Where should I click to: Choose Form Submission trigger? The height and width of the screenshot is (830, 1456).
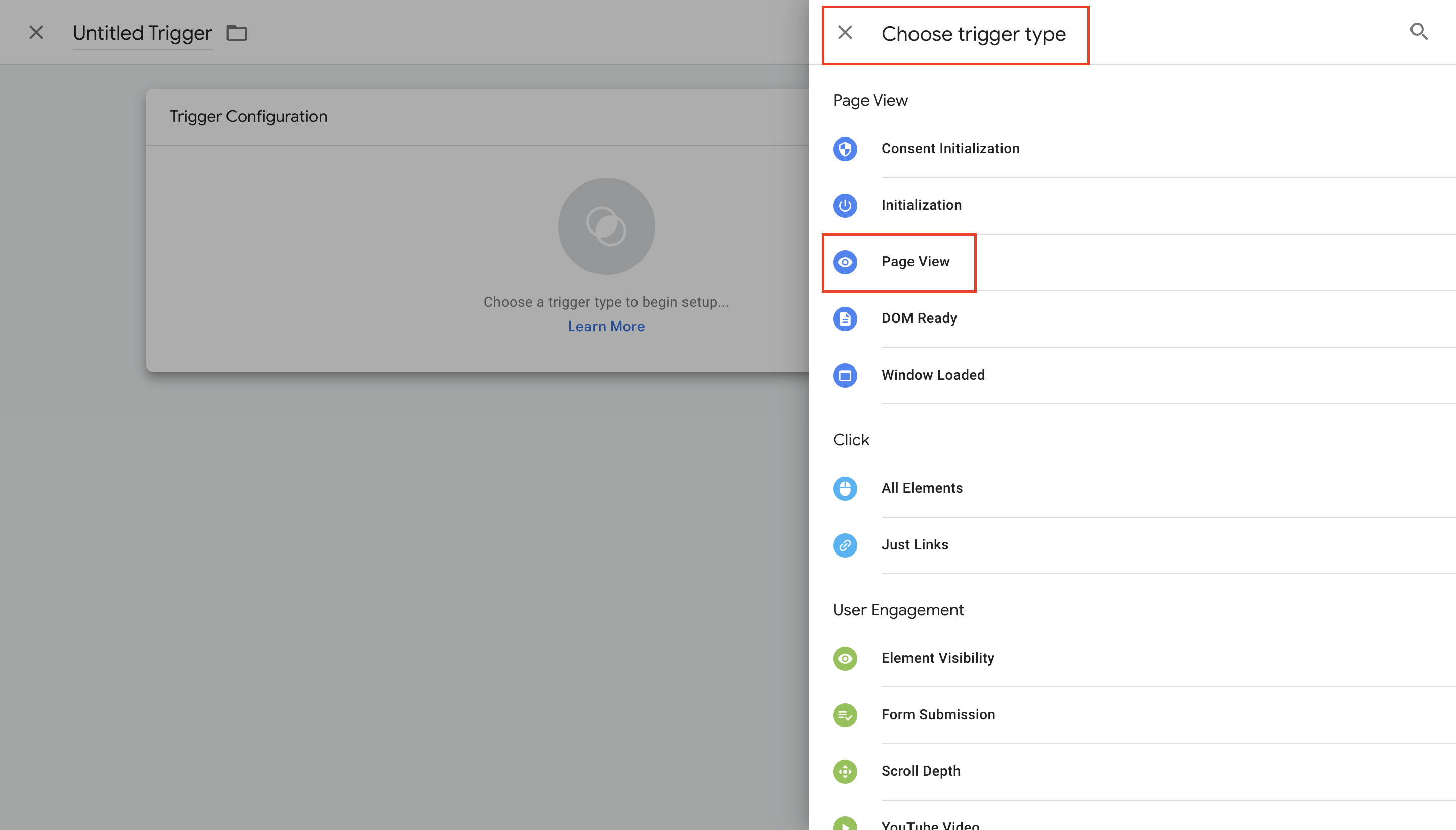pyautogui.click(x=1132, y=715)
